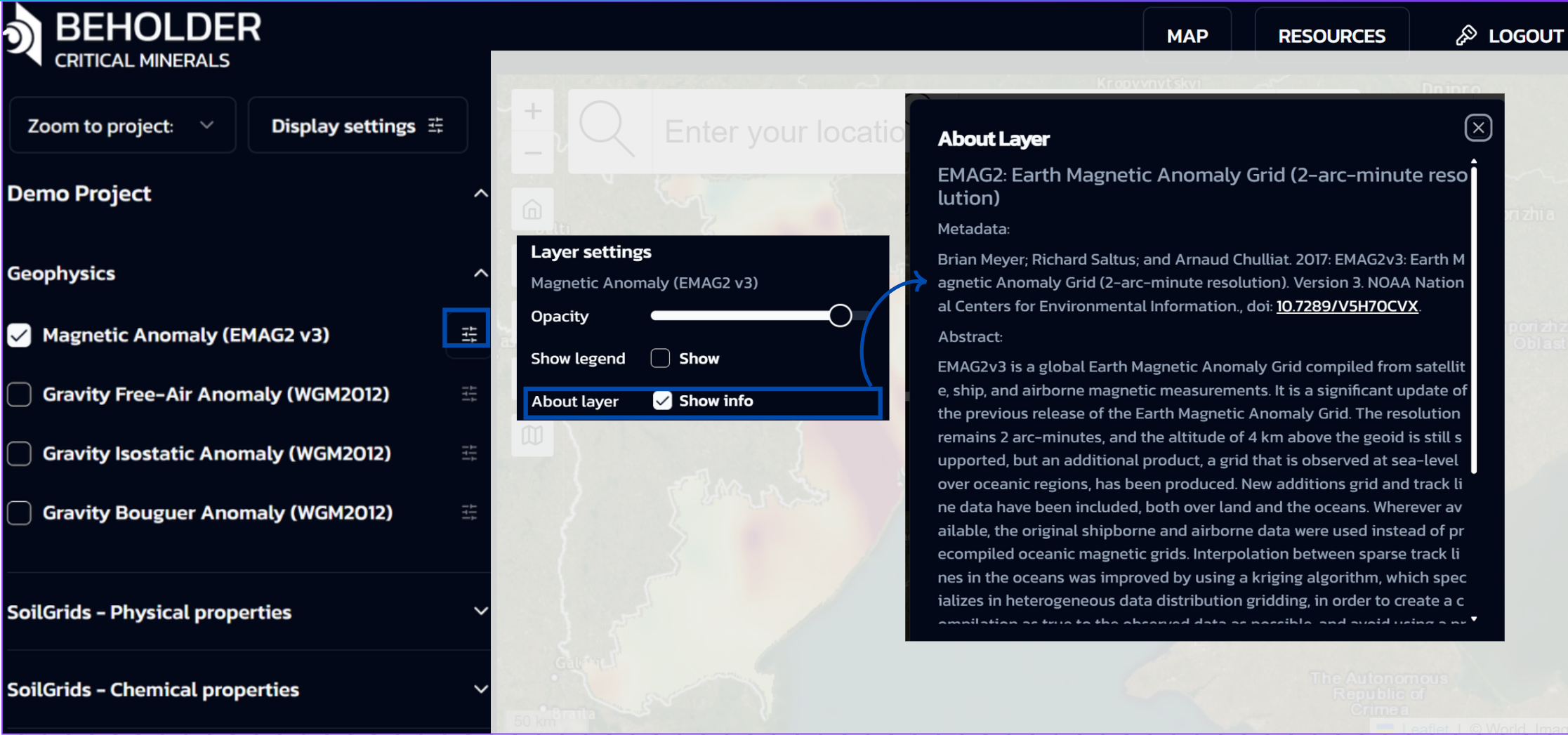Open settings for Gravity Isostatic Anomaly layer

[x=469, y=453]
